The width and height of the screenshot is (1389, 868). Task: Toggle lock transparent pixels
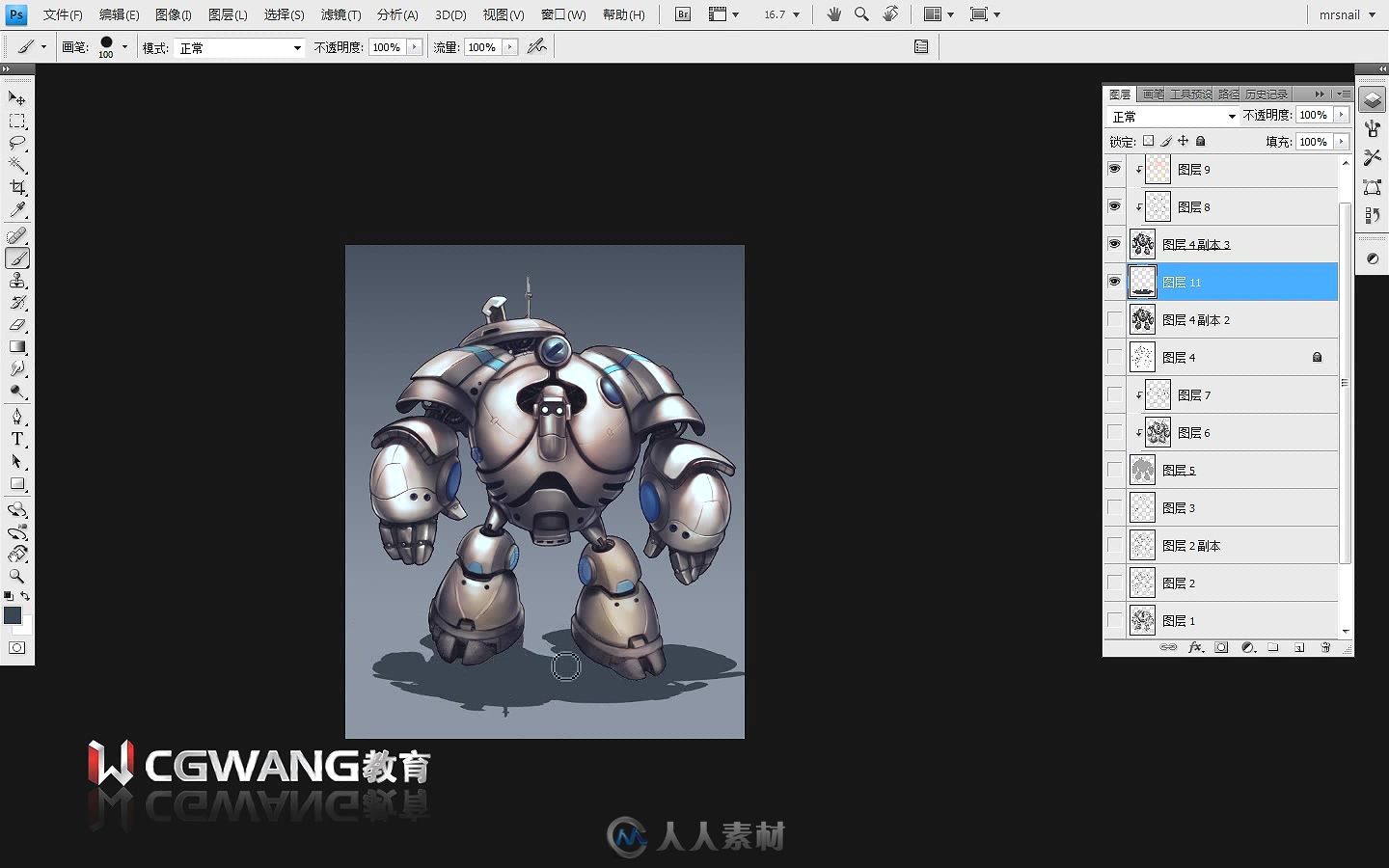click(x=1148, y=141)
